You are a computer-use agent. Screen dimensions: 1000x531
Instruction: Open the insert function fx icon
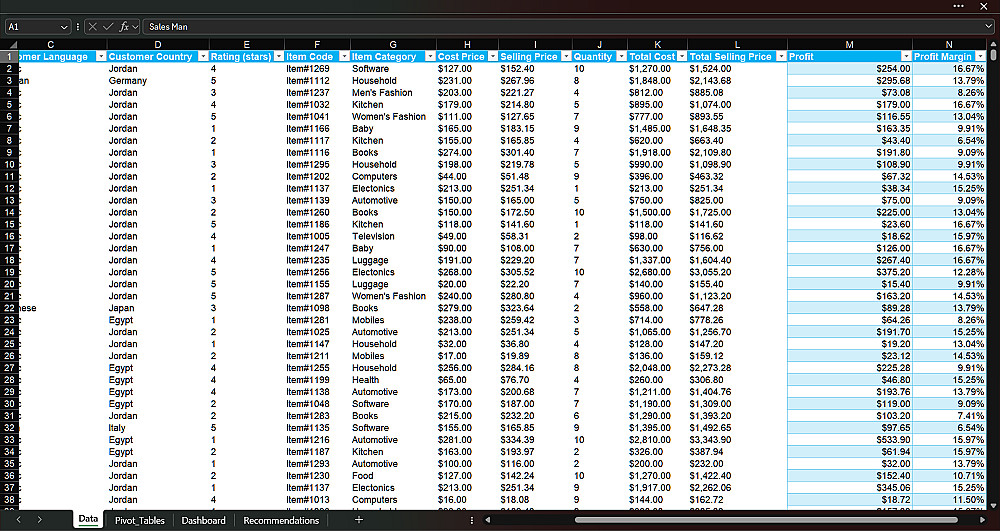pos(124,27)
